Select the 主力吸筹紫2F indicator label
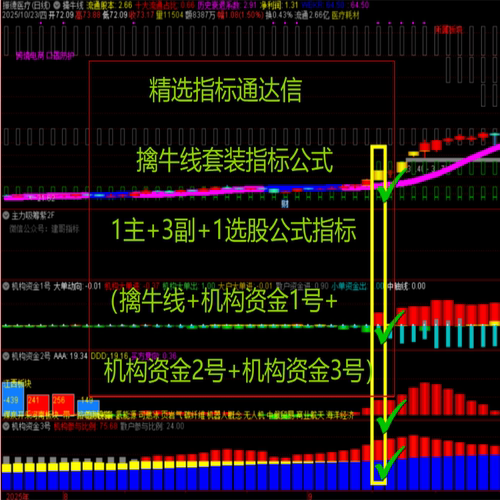Viewport: 500px width, 500px height. pos(33,216)
